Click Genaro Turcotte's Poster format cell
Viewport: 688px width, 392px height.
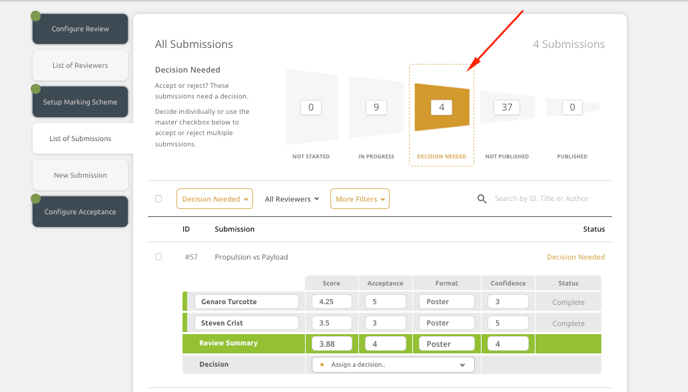(x=447, y=302)
